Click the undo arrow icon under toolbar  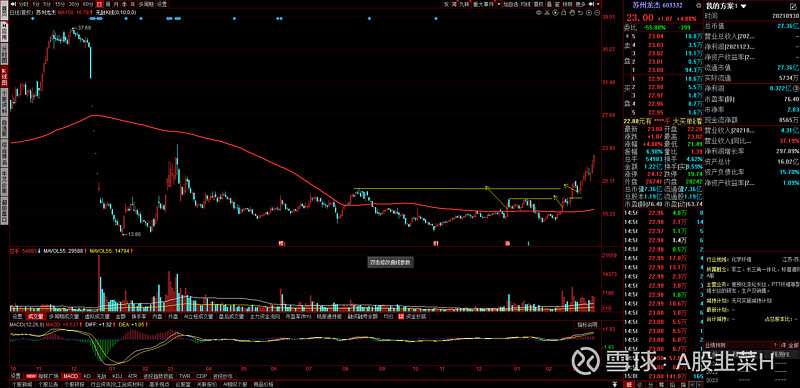coord(580,12)
